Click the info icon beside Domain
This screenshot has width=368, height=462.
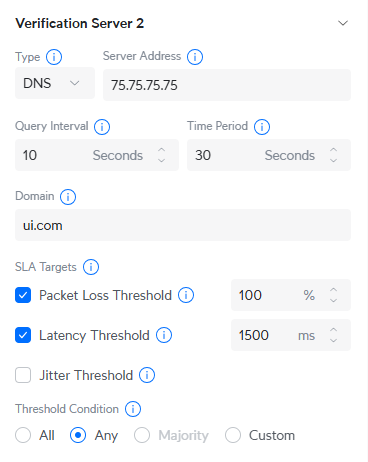coord(68,197)
